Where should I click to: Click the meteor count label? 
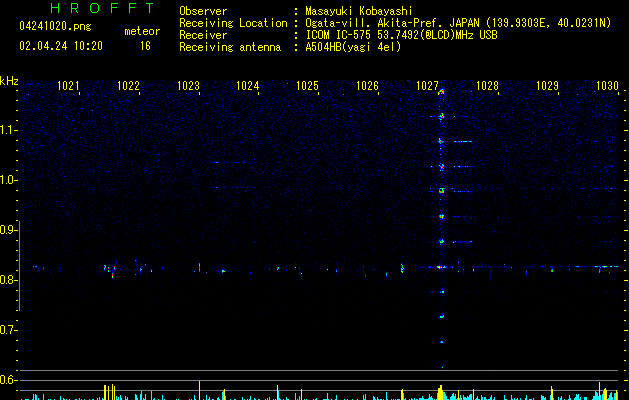coord(142,31)
